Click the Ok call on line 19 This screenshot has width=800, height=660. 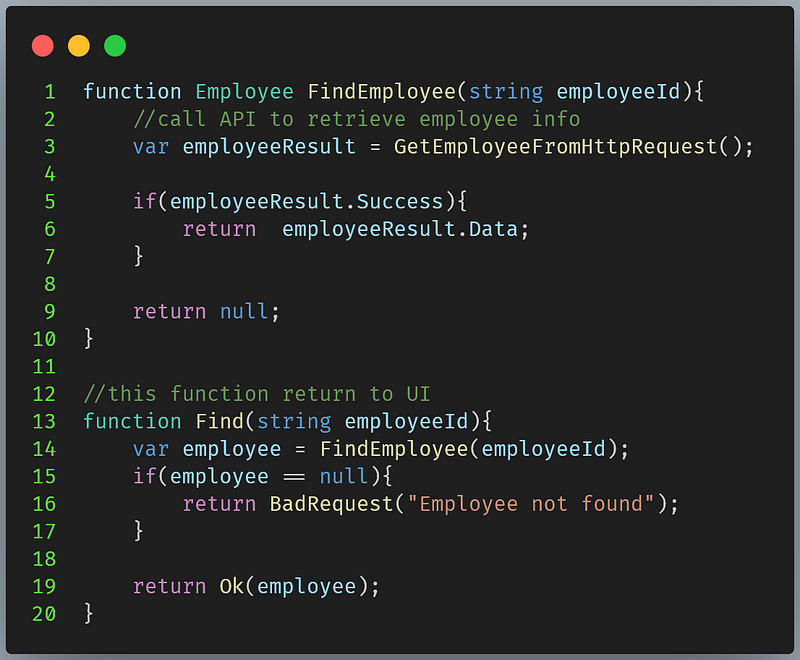[x=232, y=587]
